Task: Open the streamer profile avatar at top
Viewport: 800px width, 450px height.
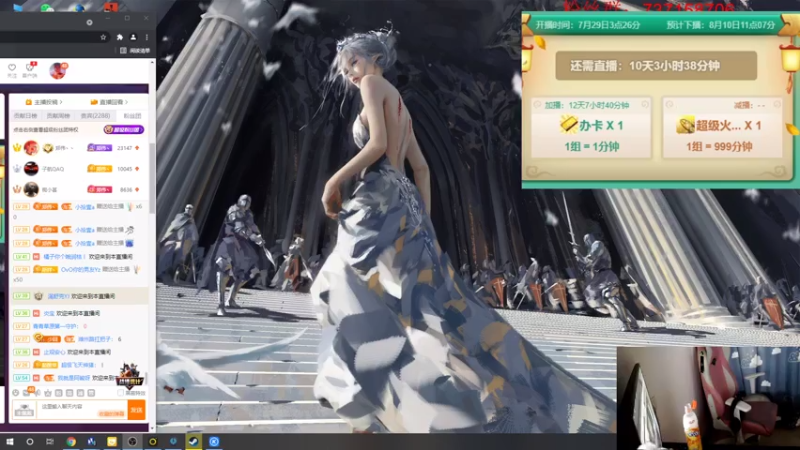Action: point(58,70)
